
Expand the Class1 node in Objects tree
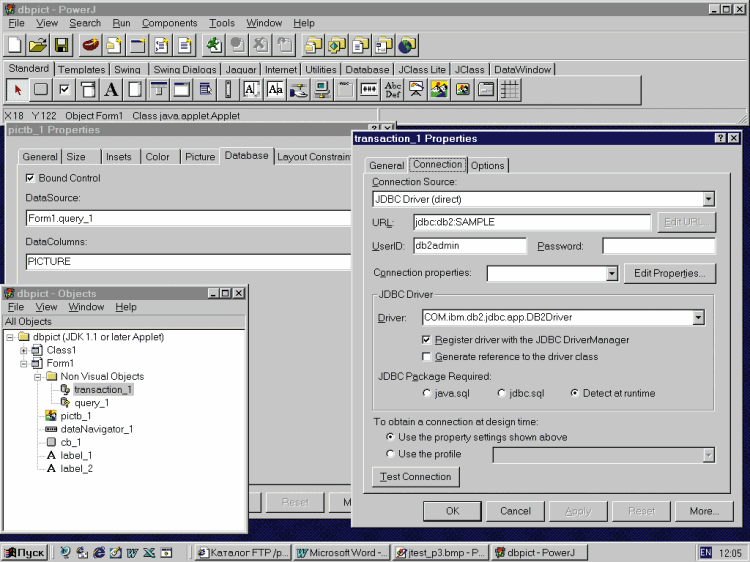[x=23, y=351]
